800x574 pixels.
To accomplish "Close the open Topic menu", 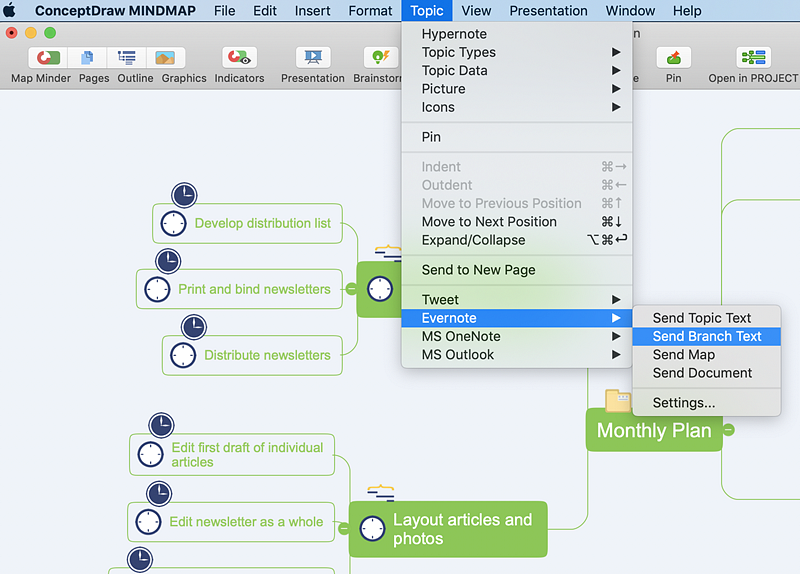I will [427, 11].
